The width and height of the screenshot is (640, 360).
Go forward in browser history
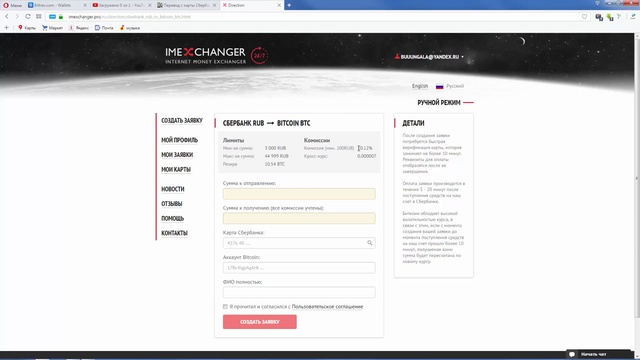click(17, 17)
